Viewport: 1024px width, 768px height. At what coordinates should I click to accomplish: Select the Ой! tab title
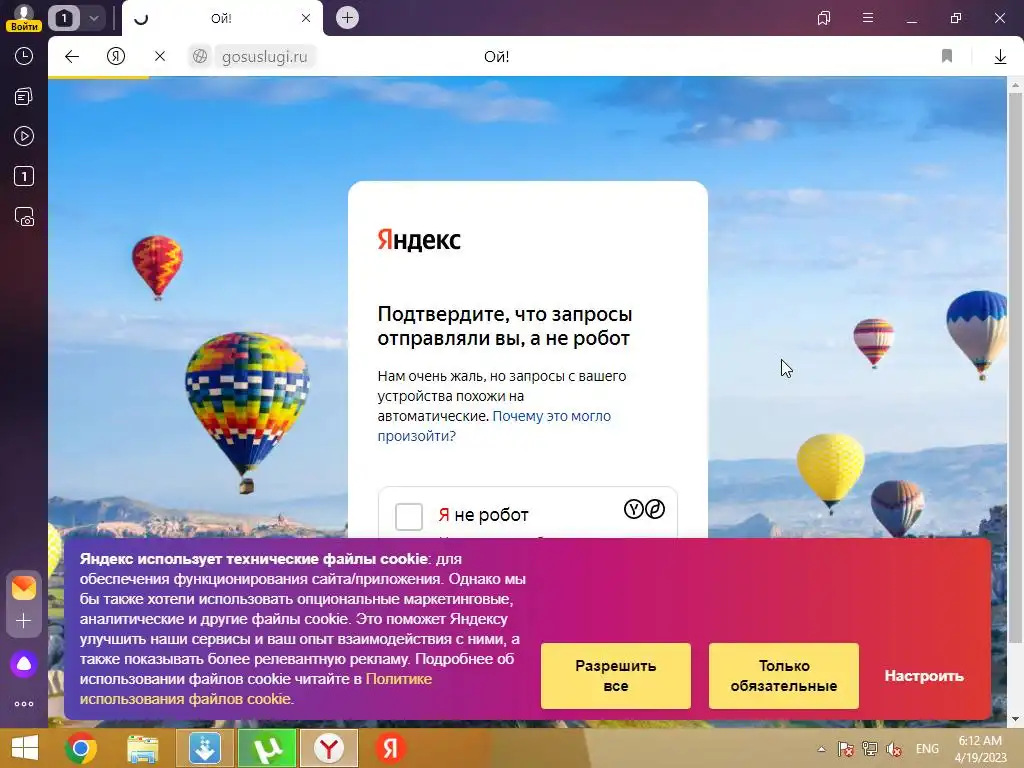coord(221,18)
